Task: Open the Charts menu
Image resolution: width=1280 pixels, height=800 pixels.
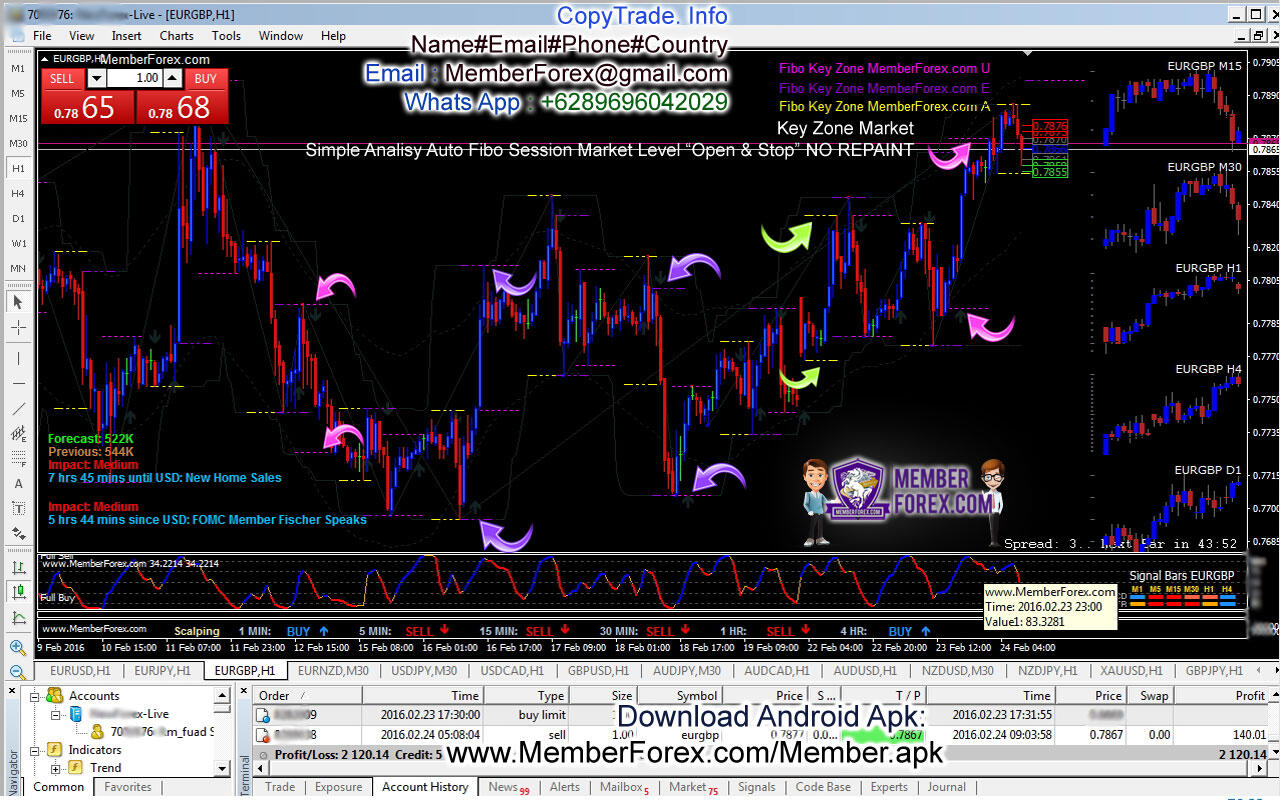Action: [x=177, y=35]
